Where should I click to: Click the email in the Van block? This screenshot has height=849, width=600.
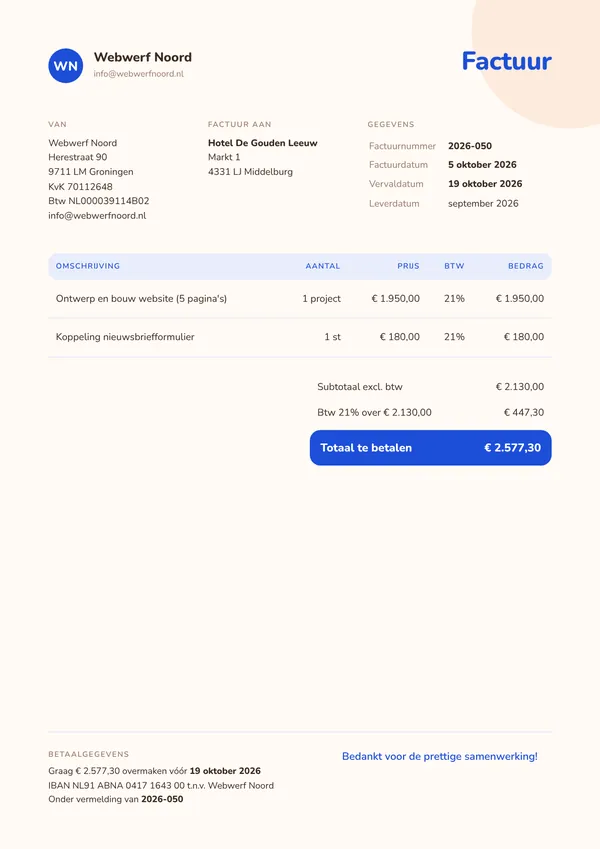point(97,215)
